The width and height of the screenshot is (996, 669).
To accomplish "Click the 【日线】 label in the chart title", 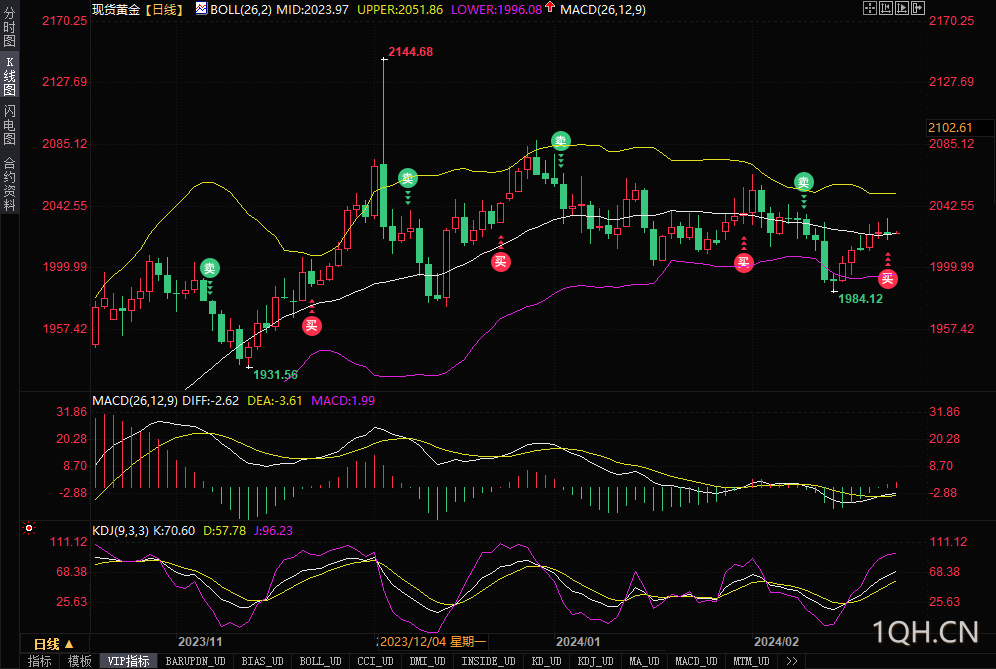I will tap(164, 10).
